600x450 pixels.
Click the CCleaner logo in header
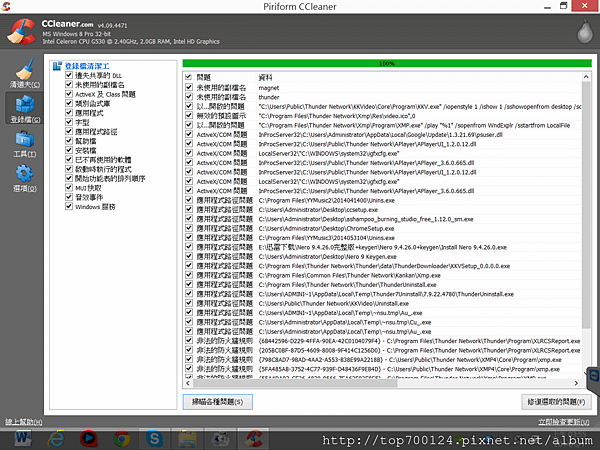click(21, 31)
